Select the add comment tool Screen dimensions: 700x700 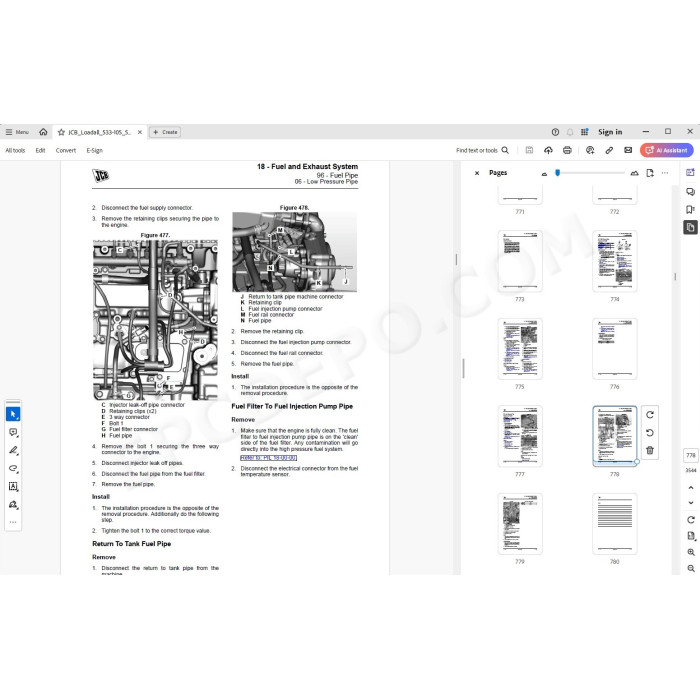point(13,432)
